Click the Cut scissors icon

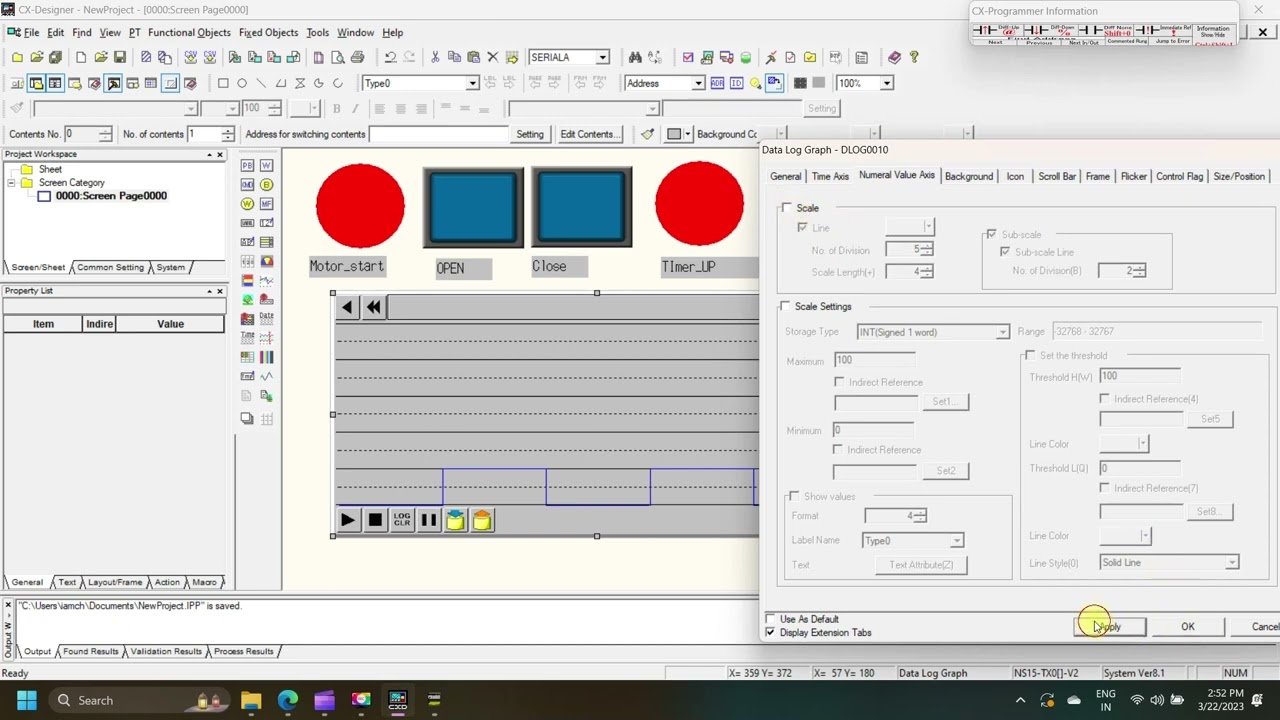click(x=434, y=57)
